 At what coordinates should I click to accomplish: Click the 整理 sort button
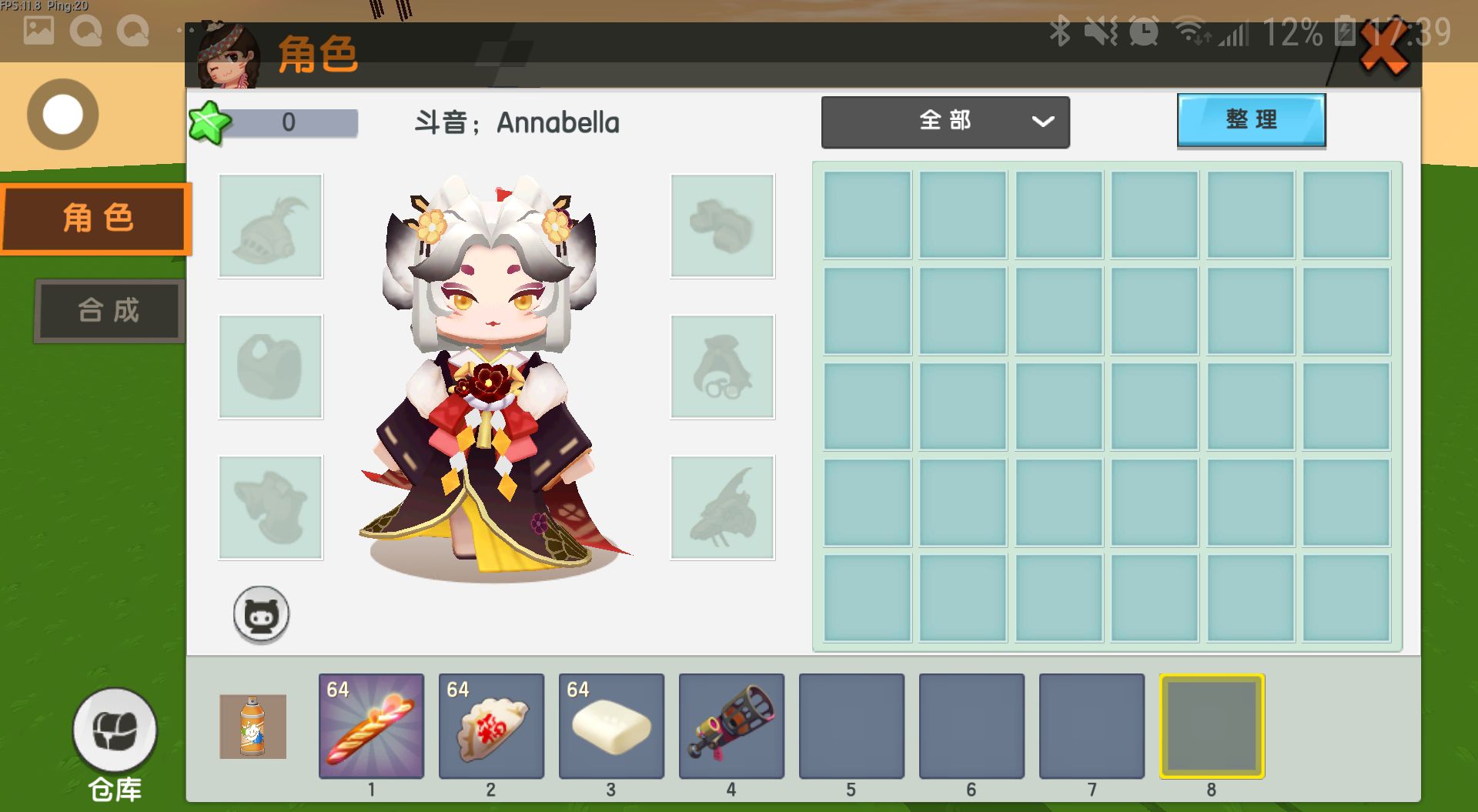coord(1252,120)
